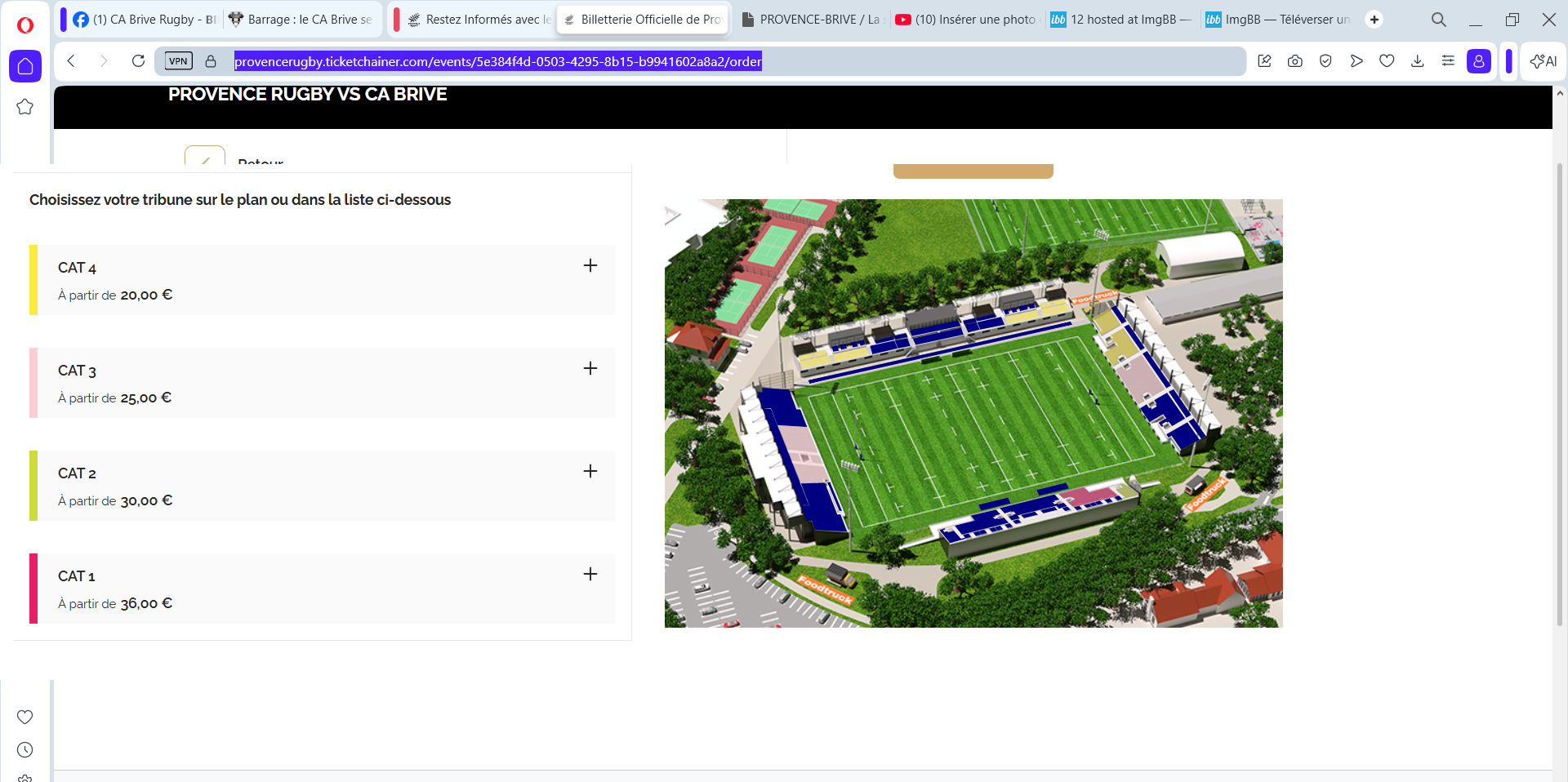Switch to the Barrage : le CA Brive tab
The height and width of the screenshot is (782, 1568).
click(x=301, y=20)
